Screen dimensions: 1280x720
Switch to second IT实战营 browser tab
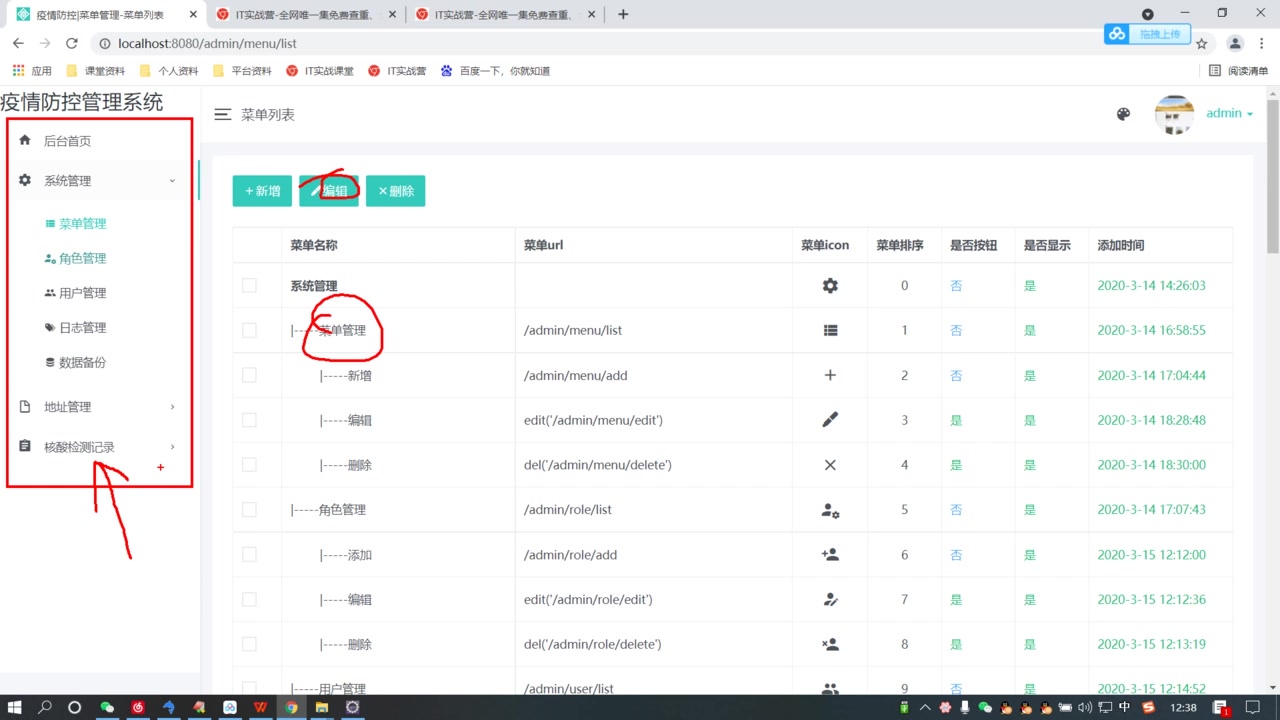coord(506,14)
